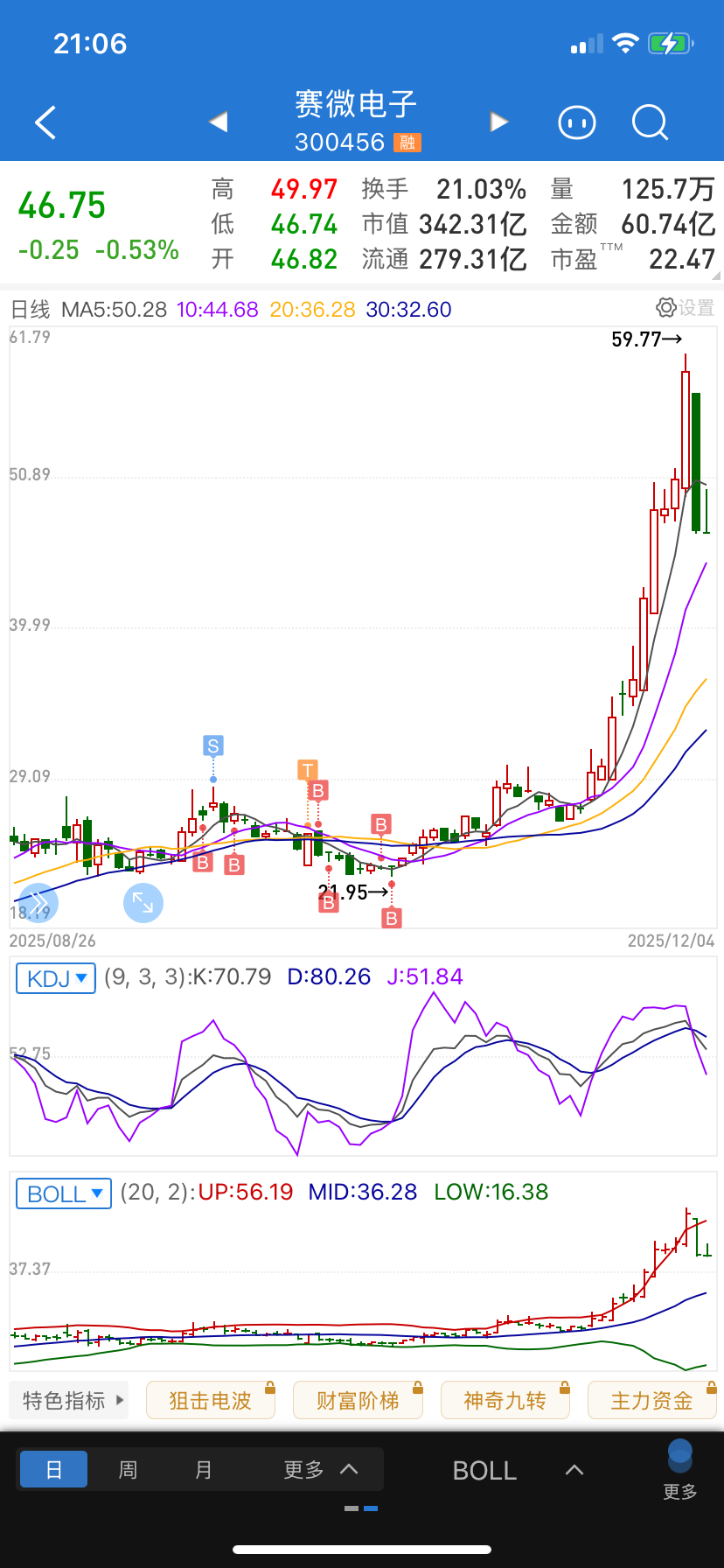724x1568 pixels.
Task: Tap BOLL MID:36.28 value
Action: (363, 1192)
